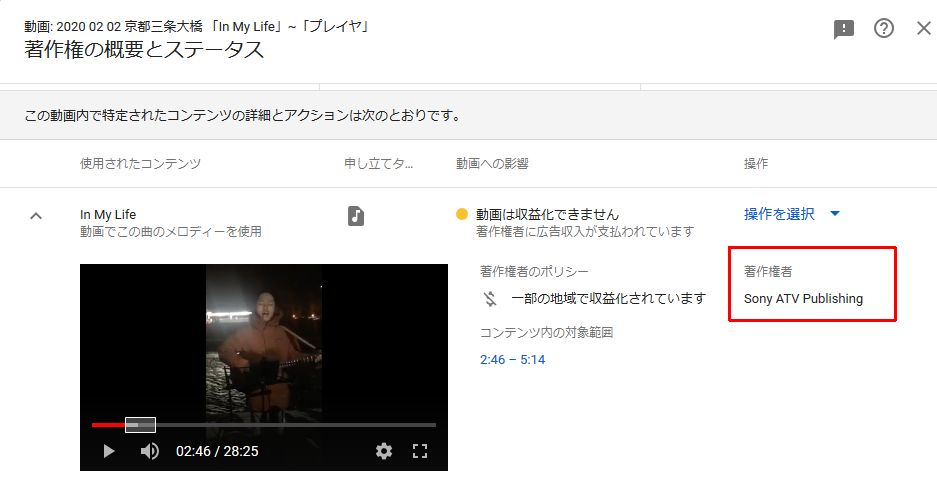The height and width of the screenshot is (483, 937).
Task: Click the highlighted claimed segment on timeline
Action: pyautogui.click(x=140, y=425)
